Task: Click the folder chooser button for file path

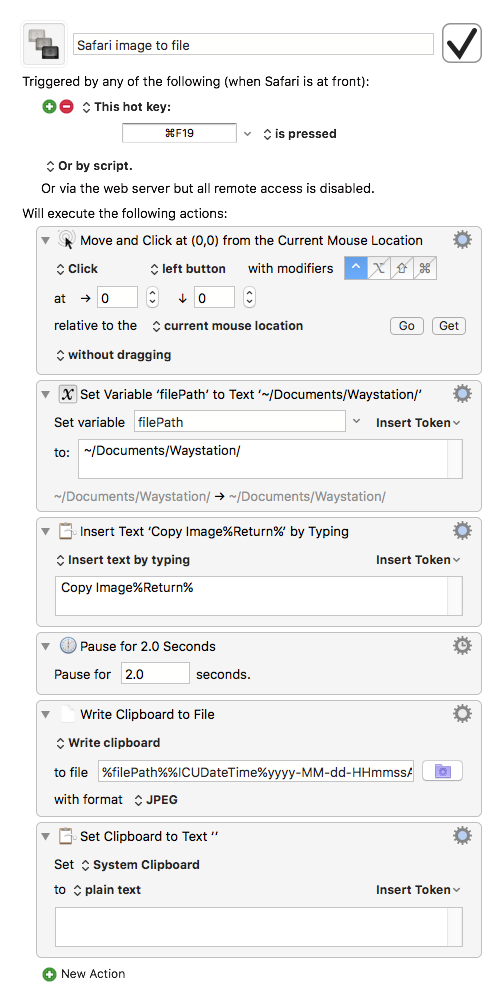Action: pyautogui.click(x=443, y=772)
